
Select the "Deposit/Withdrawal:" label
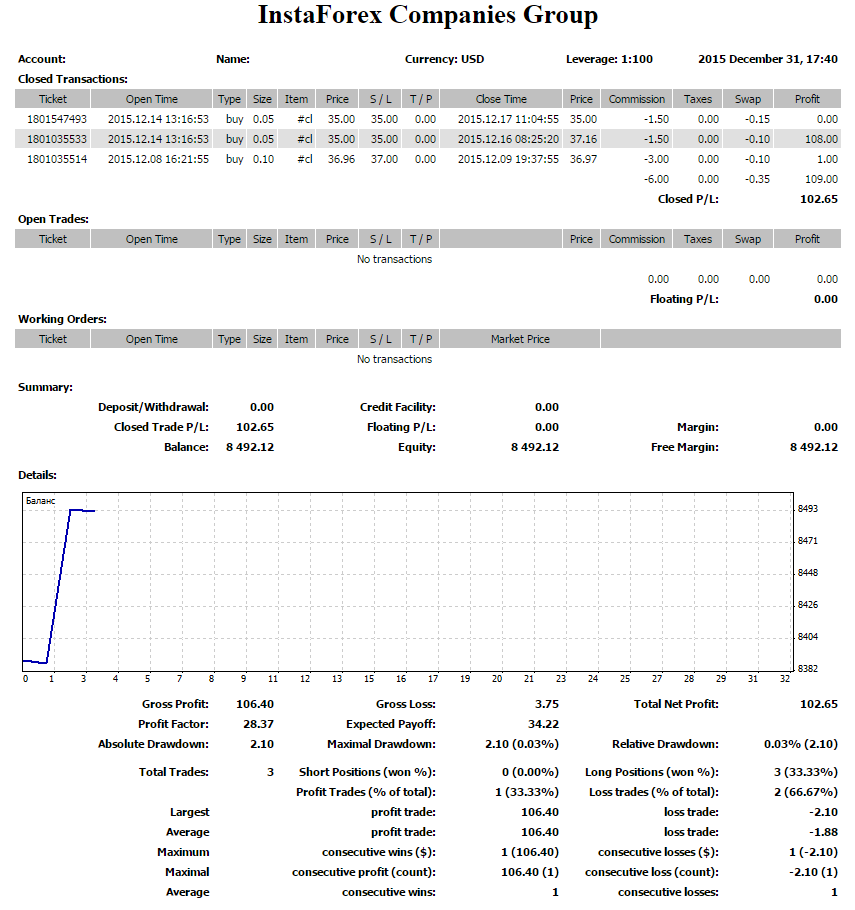point(153,407)
